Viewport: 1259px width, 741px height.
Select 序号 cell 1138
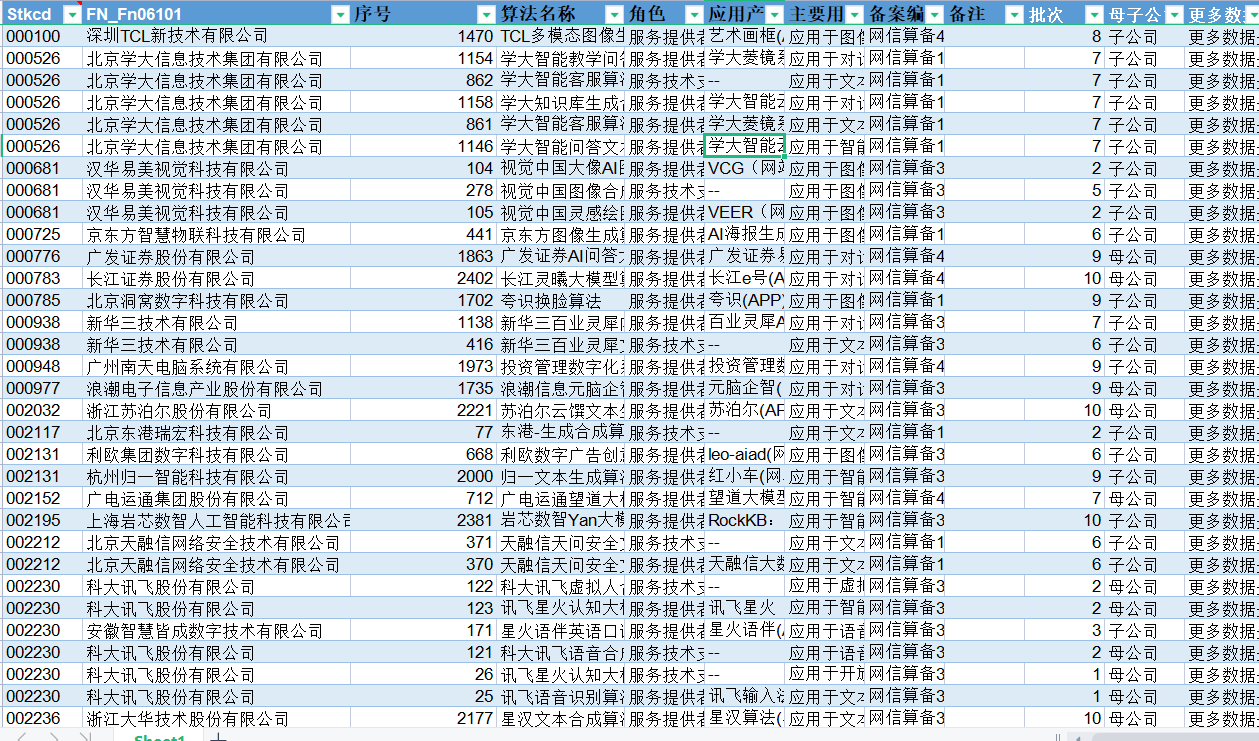click(x=424, y=322)
